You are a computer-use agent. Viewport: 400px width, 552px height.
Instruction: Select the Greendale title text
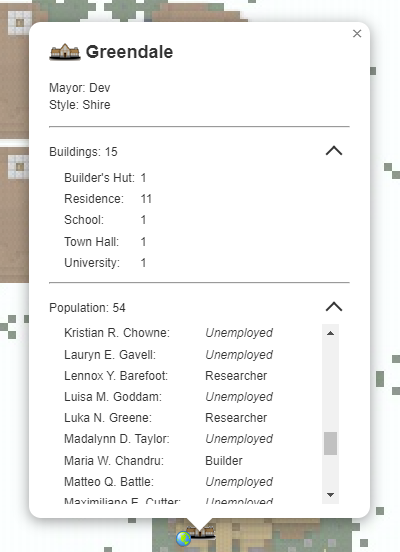point(129,52)
